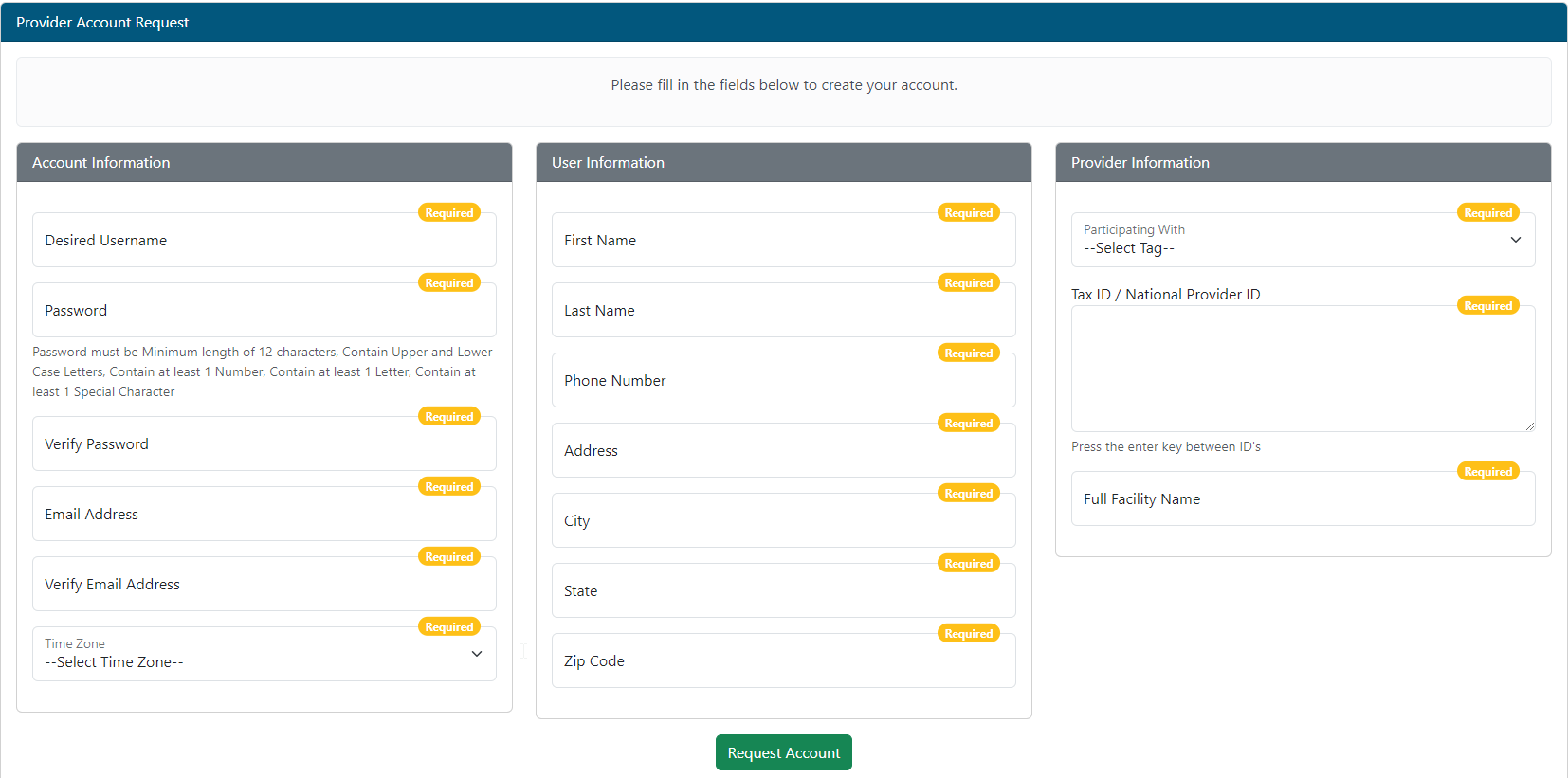This screenshot has height=778, width=1568.
Task: Focus the Verify Email Address field
Action: [264, 584]
